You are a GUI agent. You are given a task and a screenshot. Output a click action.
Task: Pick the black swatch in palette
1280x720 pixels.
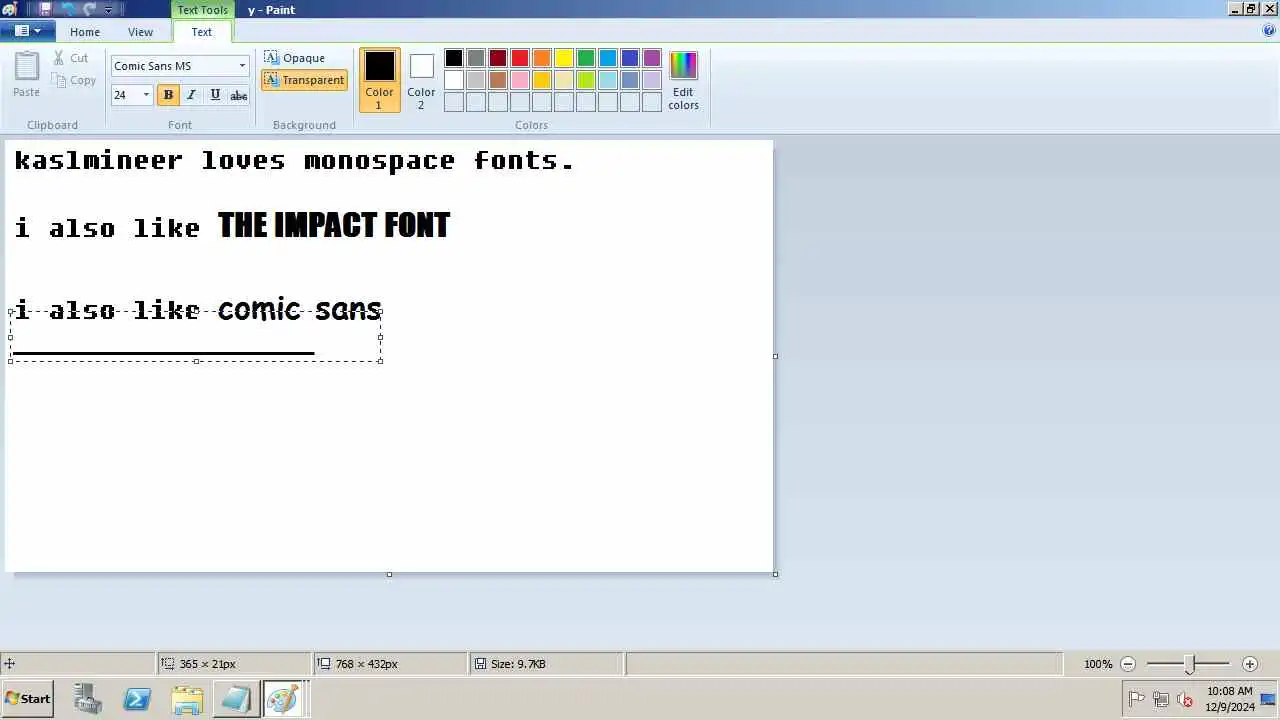(x=454, y=58)
